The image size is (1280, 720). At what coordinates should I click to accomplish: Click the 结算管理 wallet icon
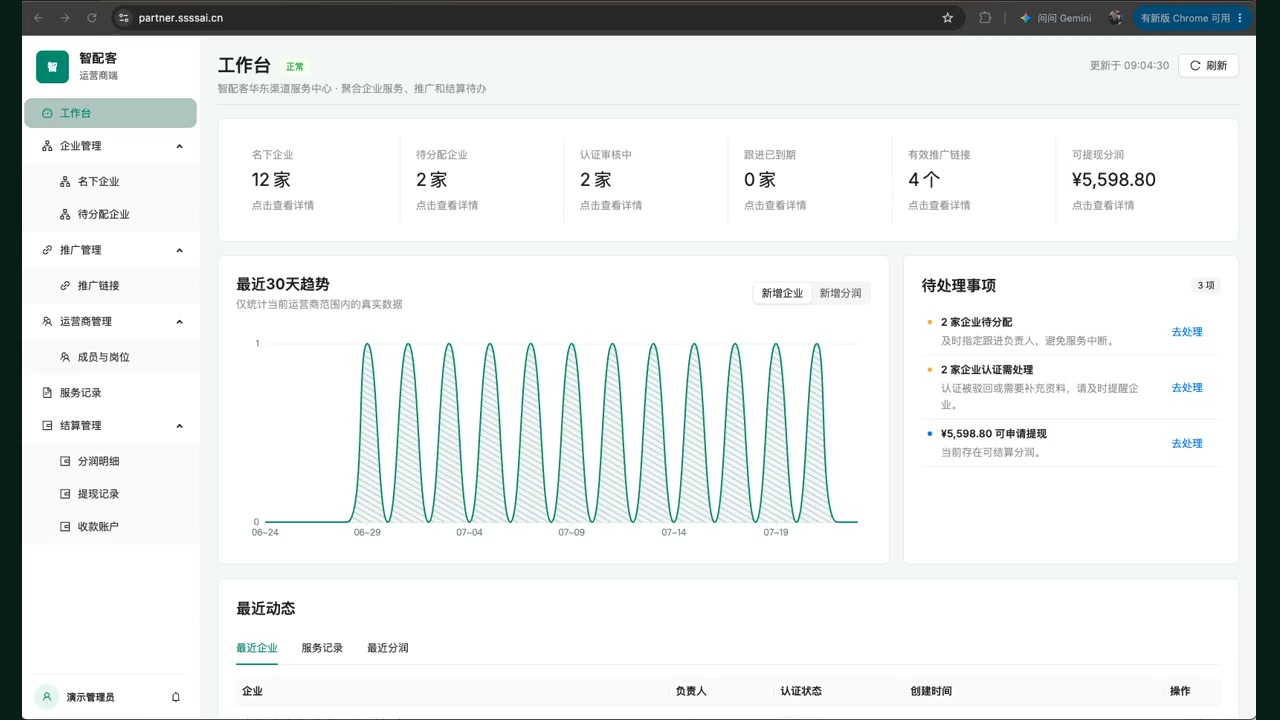[47, 426]
